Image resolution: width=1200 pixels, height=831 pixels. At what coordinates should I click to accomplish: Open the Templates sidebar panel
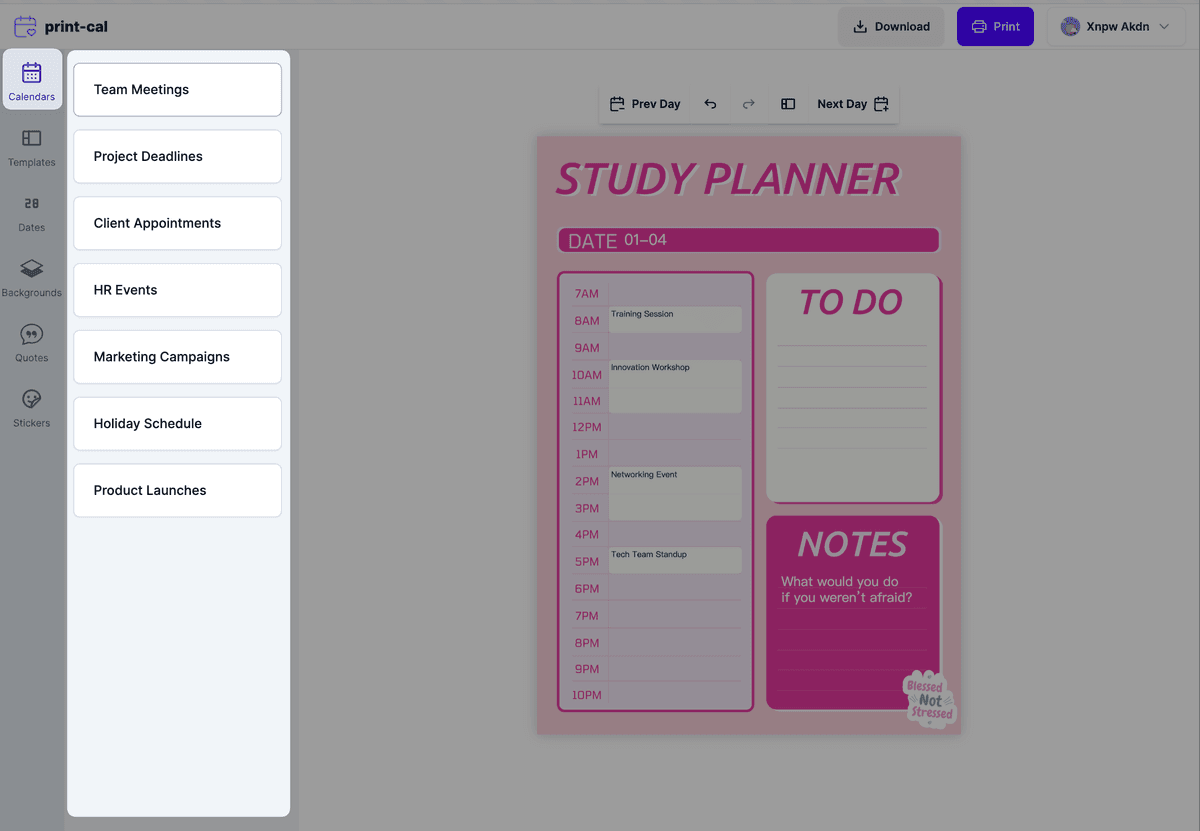coord(32,148)
